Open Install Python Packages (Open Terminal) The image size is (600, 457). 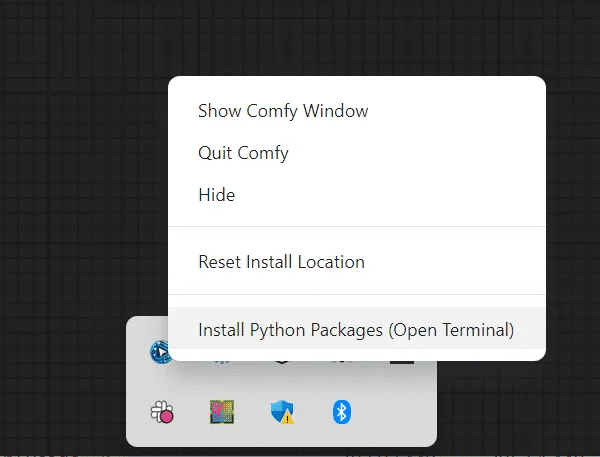[356, 329]
